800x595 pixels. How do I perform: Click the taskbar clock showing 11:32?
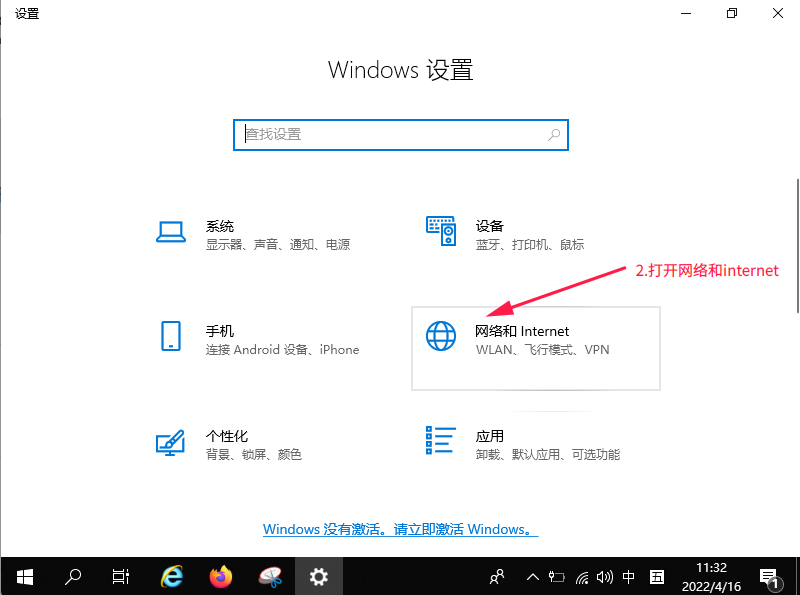click(714, 576)
